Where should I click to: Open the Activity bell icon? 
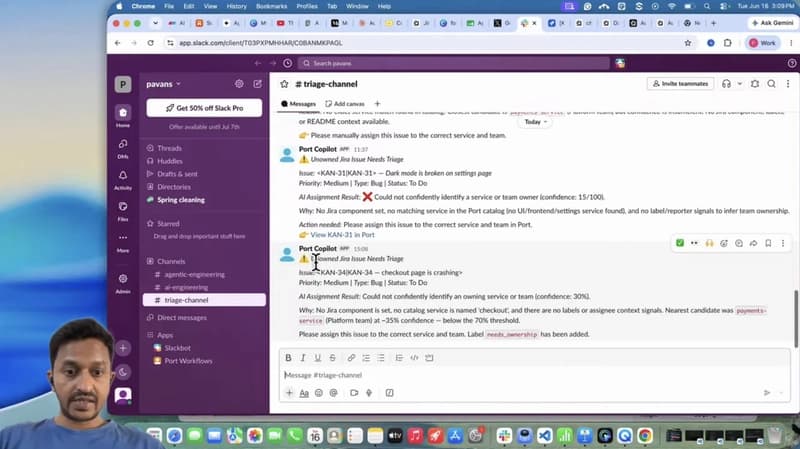click(x=122, y=176)
